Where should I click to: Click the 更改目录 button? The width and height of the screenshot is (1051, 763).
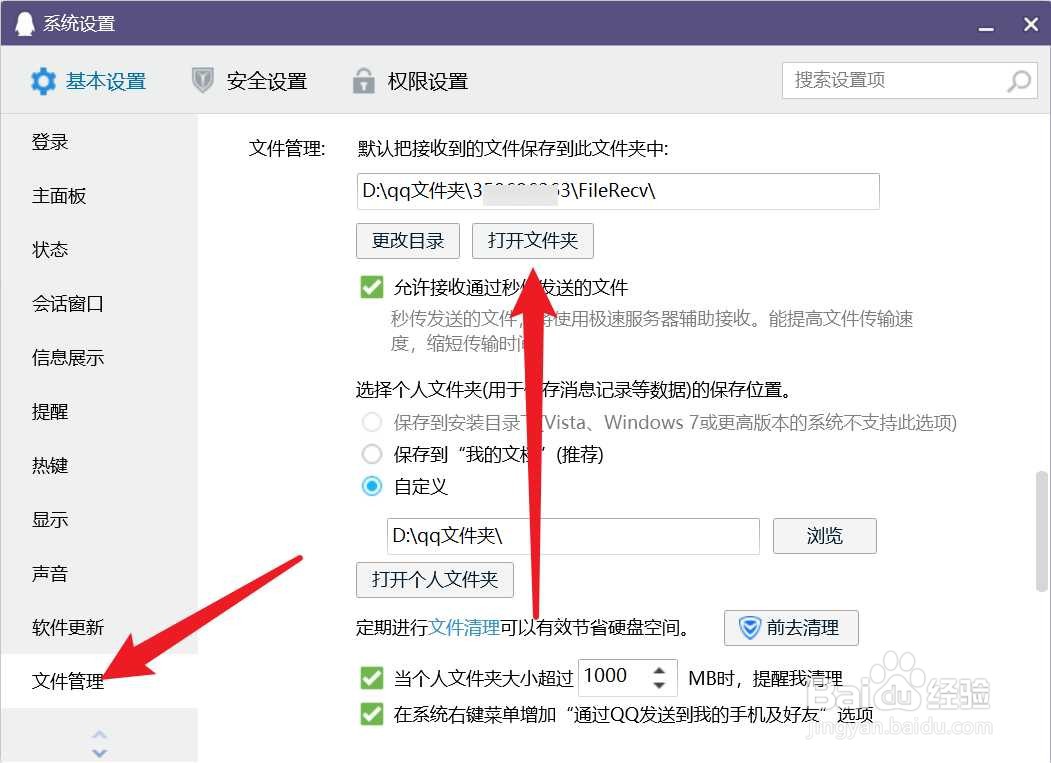coord(408,241)
